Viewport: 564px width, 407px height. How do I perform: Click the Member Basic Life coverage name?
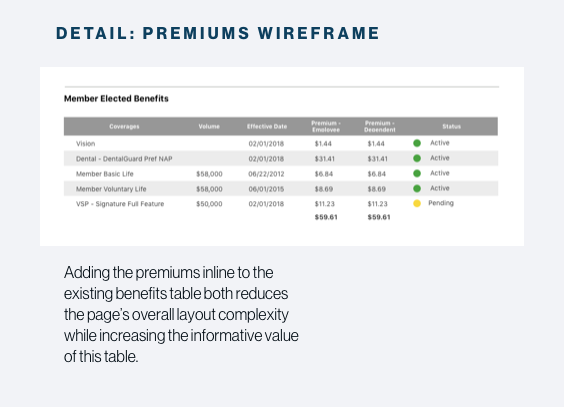click(105, 174)
